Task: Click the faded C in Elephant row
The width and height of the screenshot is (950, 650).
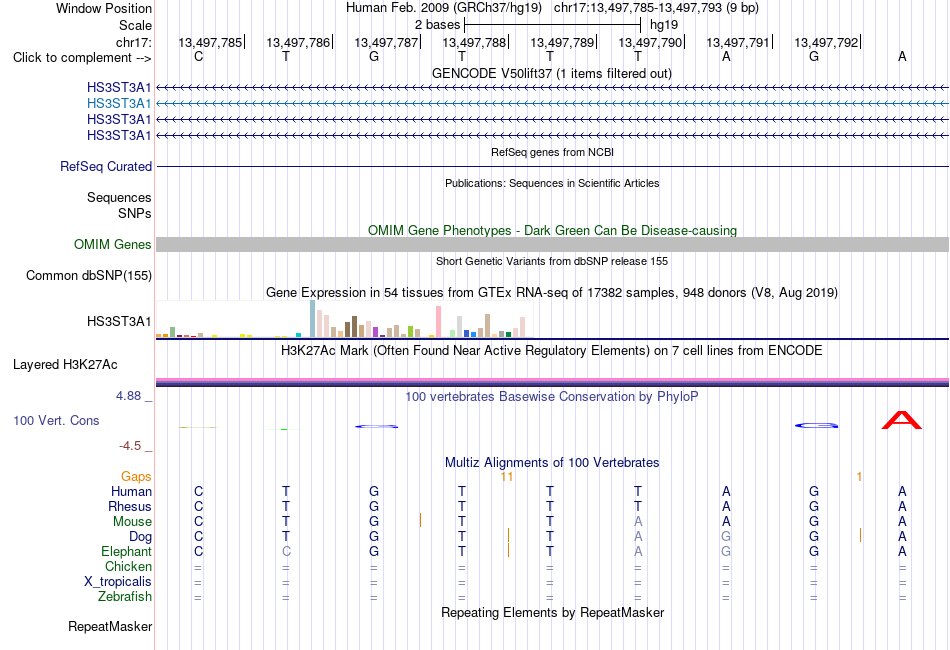Action: [x=286, y=552]
